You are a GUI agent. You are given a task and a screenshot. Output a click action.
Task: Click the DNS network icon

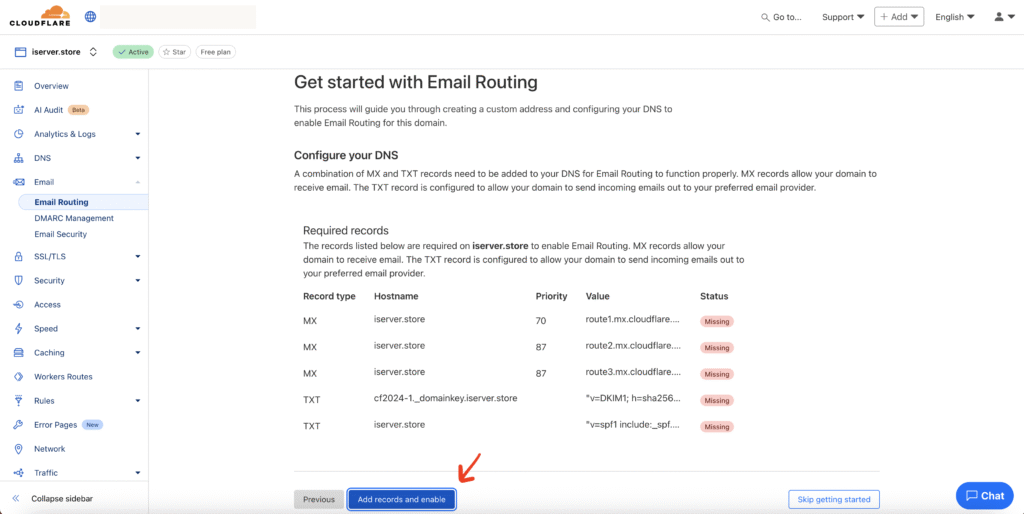click(x=19, y=158)
